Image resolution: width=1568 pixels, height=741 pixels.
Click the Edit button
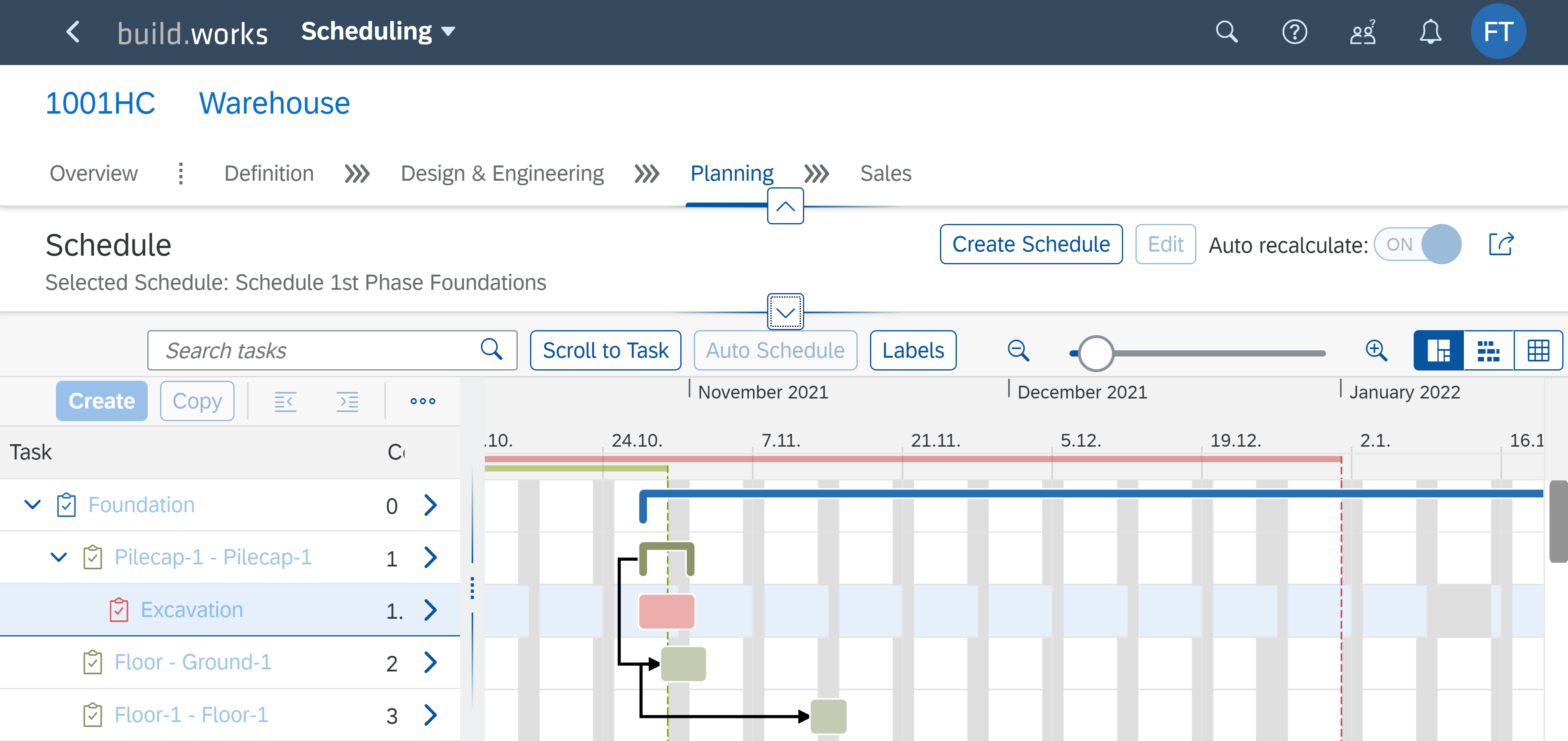pos(1165,244)
